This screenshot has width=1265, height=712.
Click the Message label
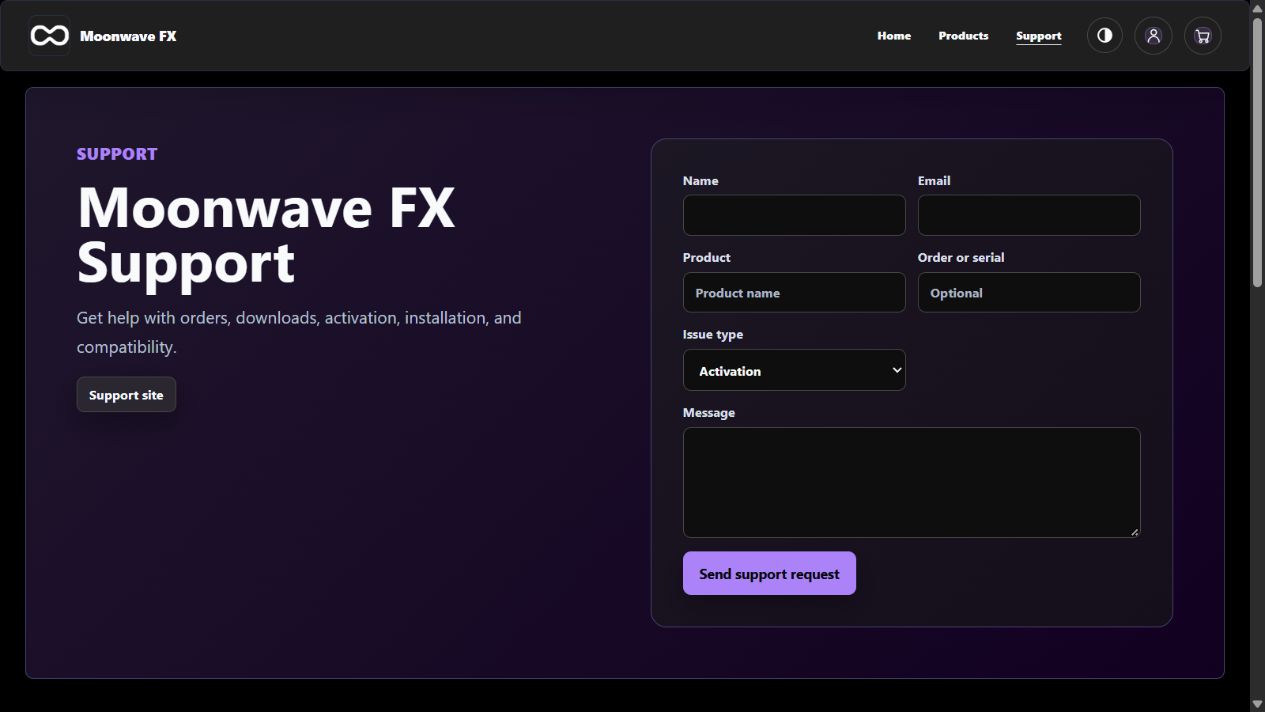pos(709,413)
